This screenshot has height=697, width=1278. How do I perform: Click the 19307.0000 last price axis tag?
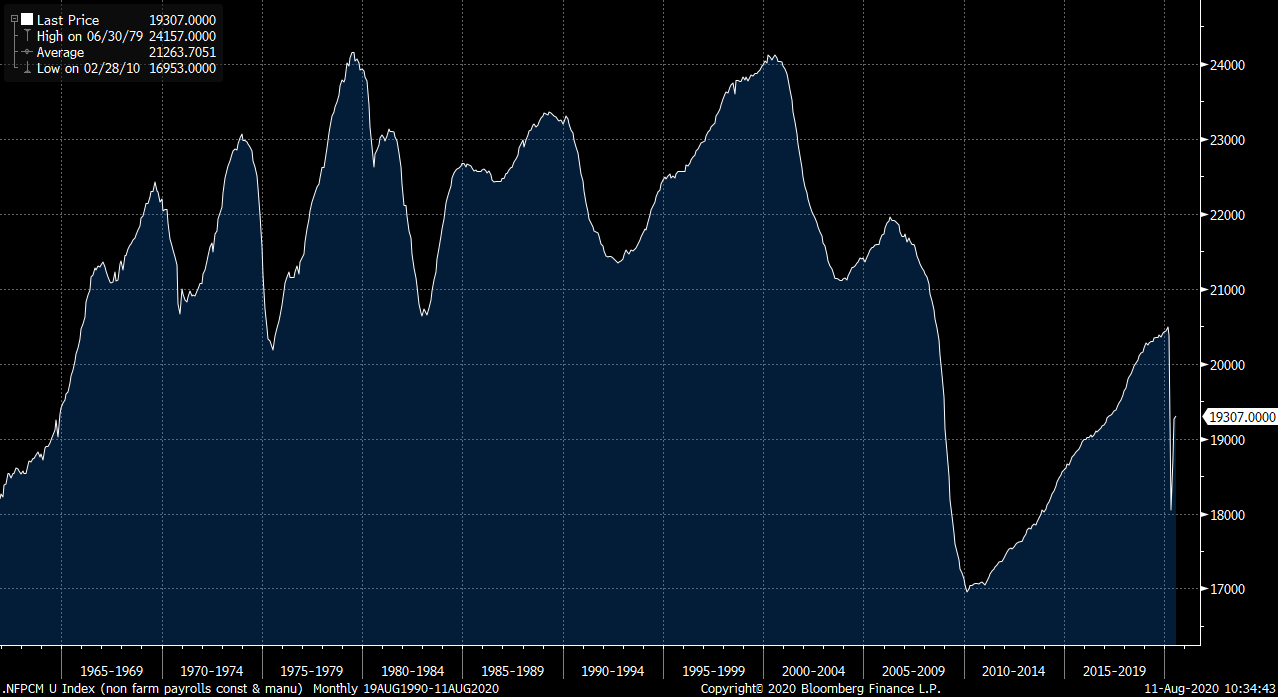coord(1241,417)
